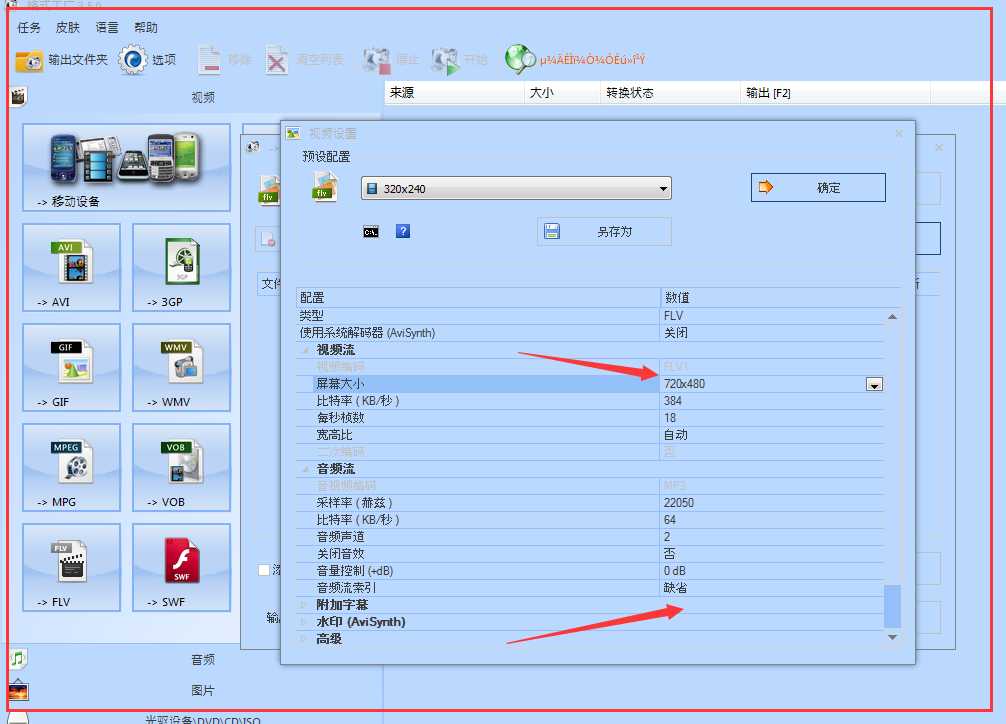The image size is (1006, 724).
Task: Select the 关闭音效 row
Action: pyautogui.click(x=590, y=554)
